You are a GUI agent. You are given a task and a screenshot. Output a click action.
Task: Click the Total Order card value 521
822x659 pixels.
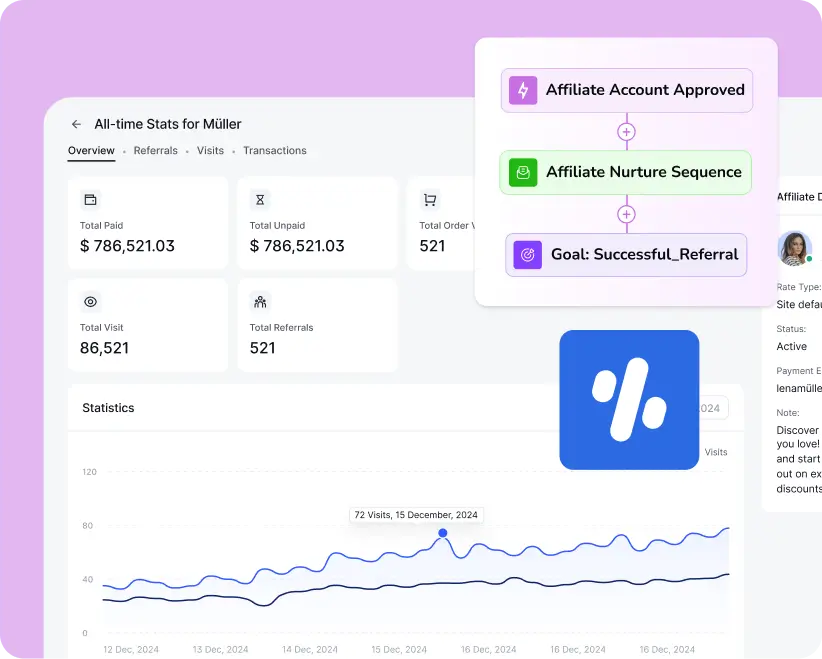coord(432,246)
